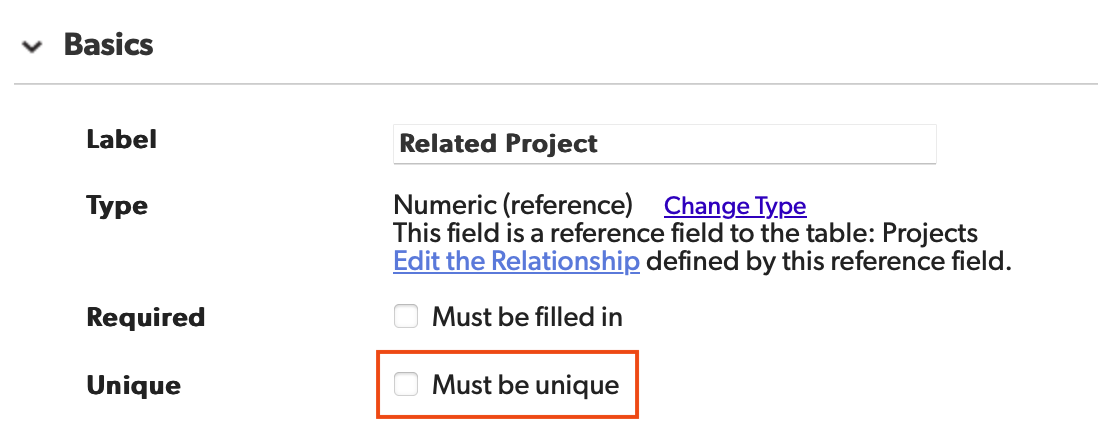Follow the Edit the Relationship link
Image resolution: width=1098 pixels, height=434 pixels.
[x=516, y=262]
